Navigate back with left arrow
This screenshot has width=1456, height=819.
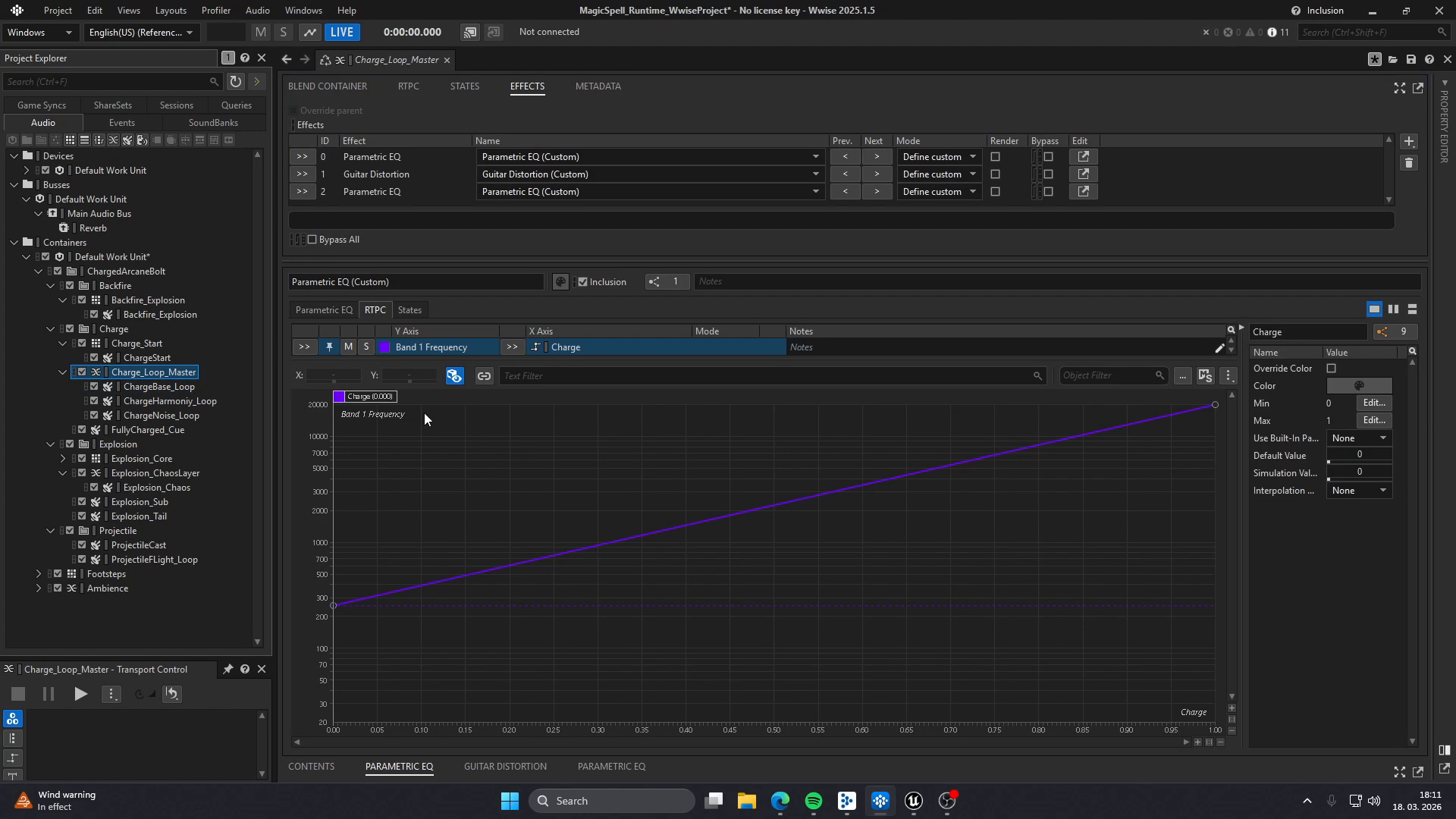pyautogui.click(x=287, y=60)
